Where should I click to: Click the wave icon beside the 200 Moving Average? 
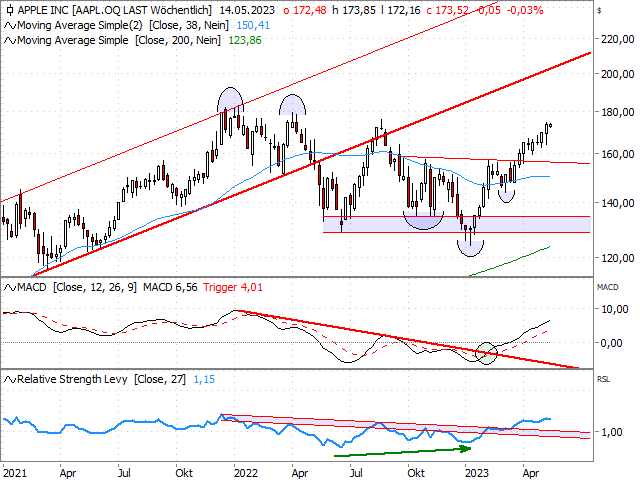click(10, 41)
